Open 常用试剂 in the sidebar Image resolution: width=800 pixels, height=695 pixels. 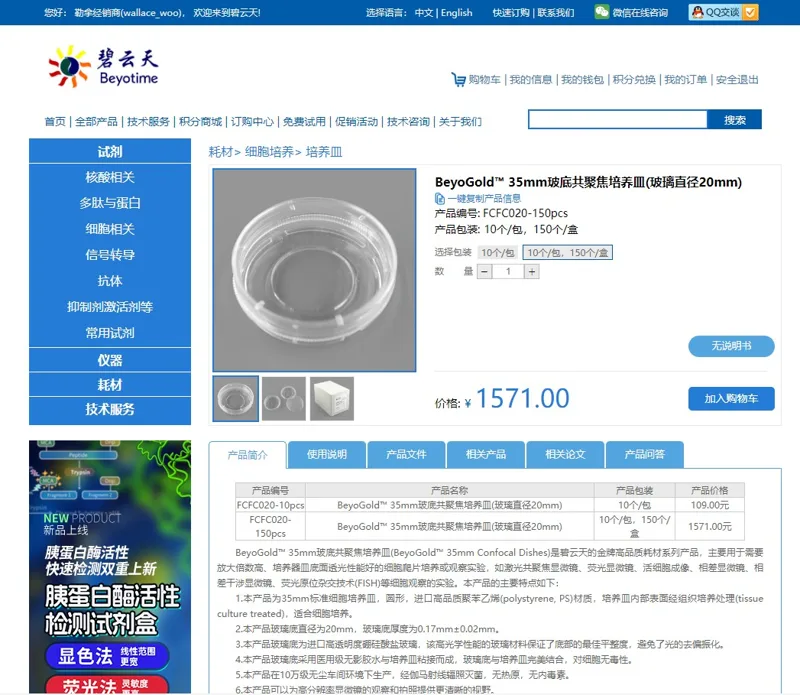tap(110, 333)
